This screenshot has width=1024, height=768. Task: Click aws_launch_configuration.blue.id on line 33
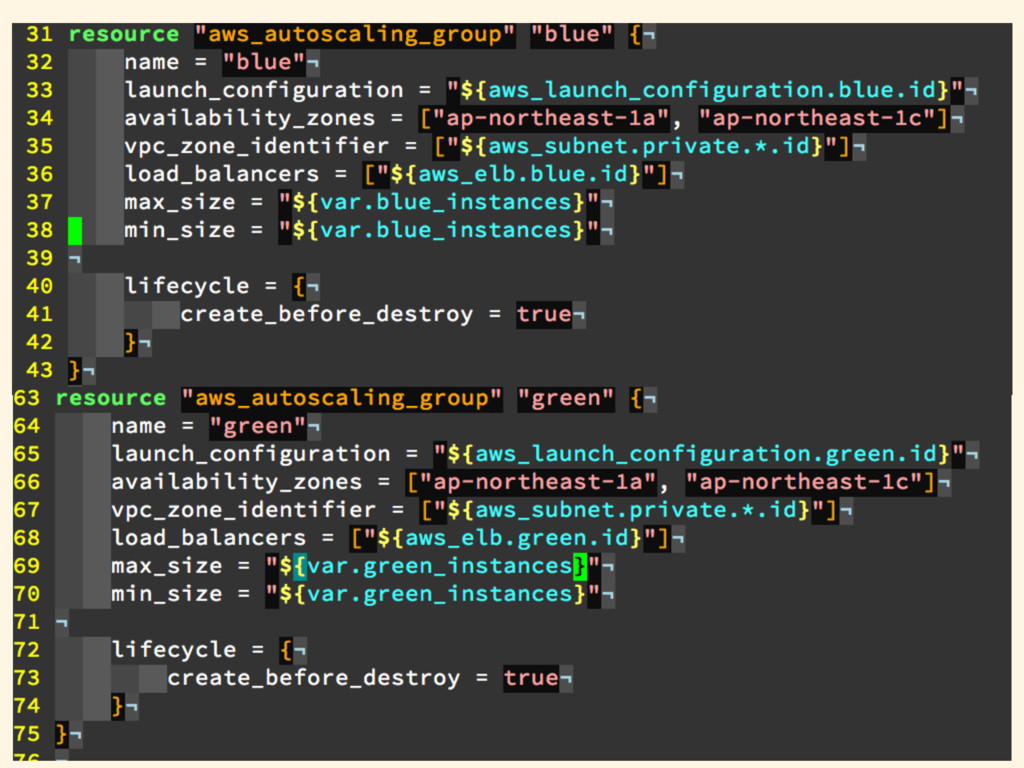coord(711,90)
